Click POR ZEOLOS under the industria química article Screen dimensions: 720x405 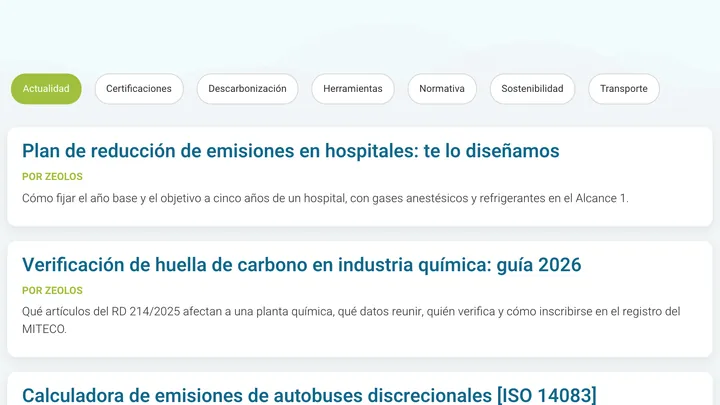[x=52, y=291]
